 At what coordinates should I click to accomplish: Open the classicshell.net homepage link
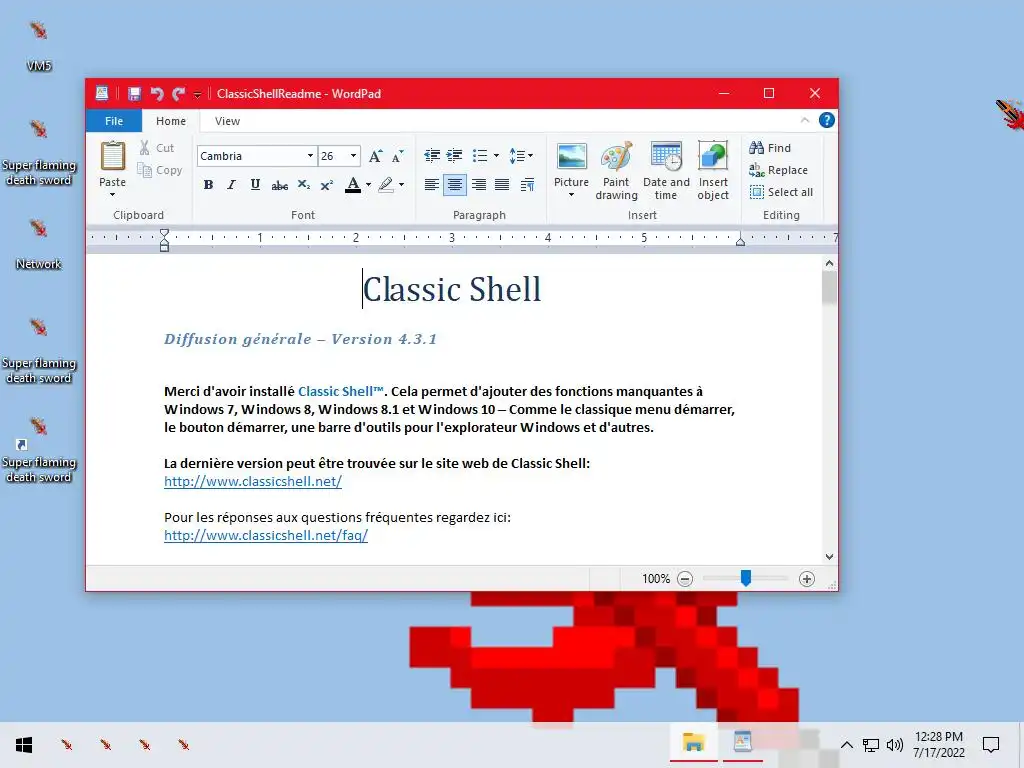253,481
